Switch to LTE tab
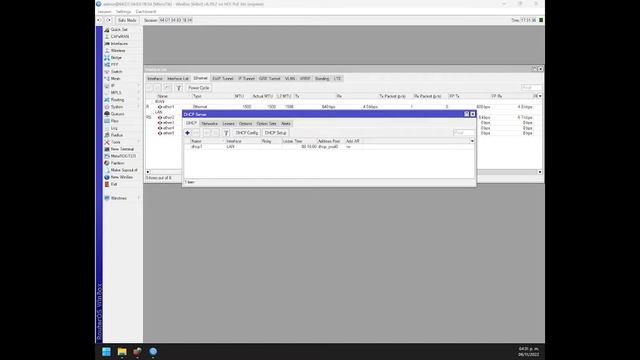Image resolution: width=640 pixels, height=360 pixels. [337, 78]
